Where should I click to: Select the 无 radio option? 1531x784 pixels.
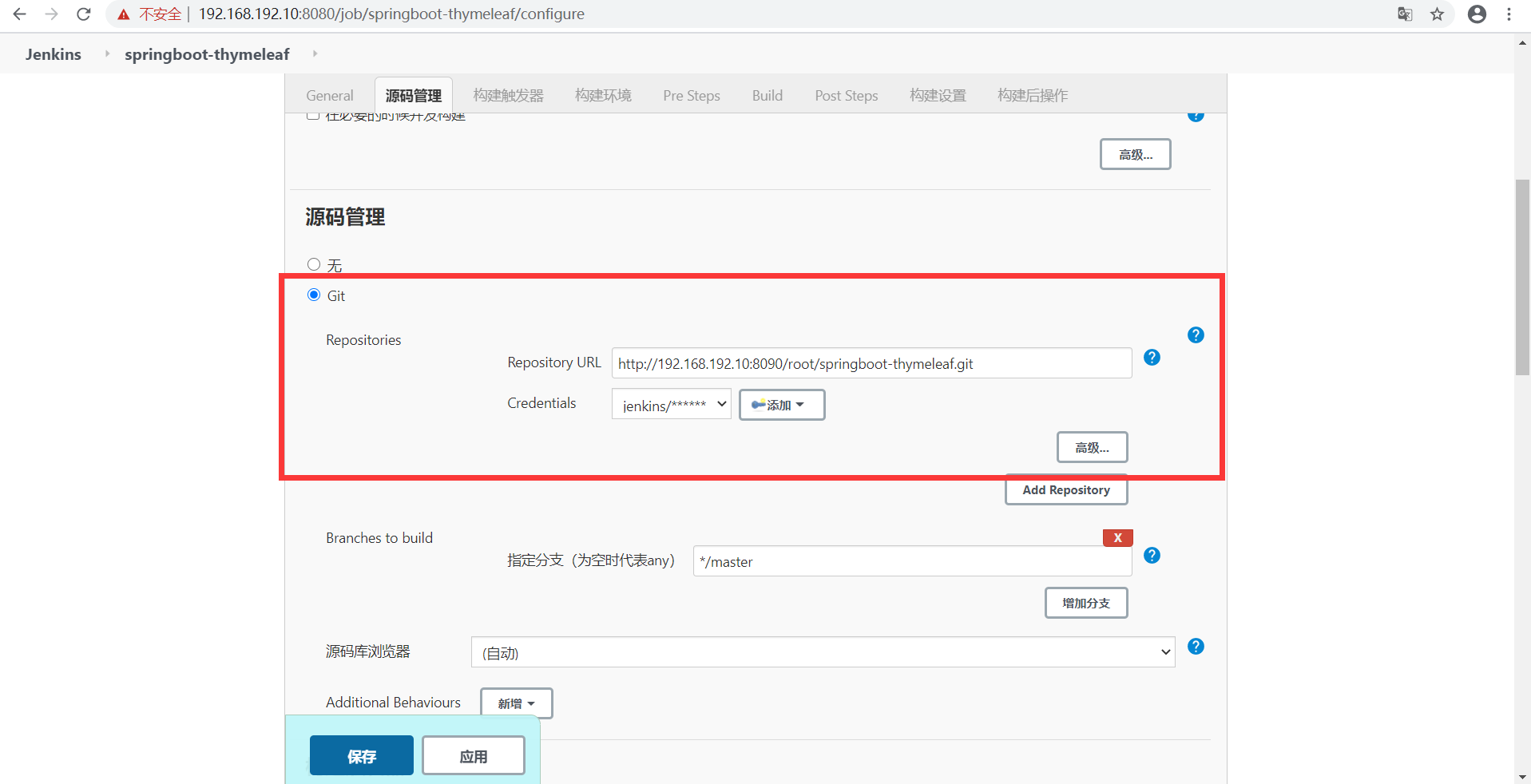(314, 264)
